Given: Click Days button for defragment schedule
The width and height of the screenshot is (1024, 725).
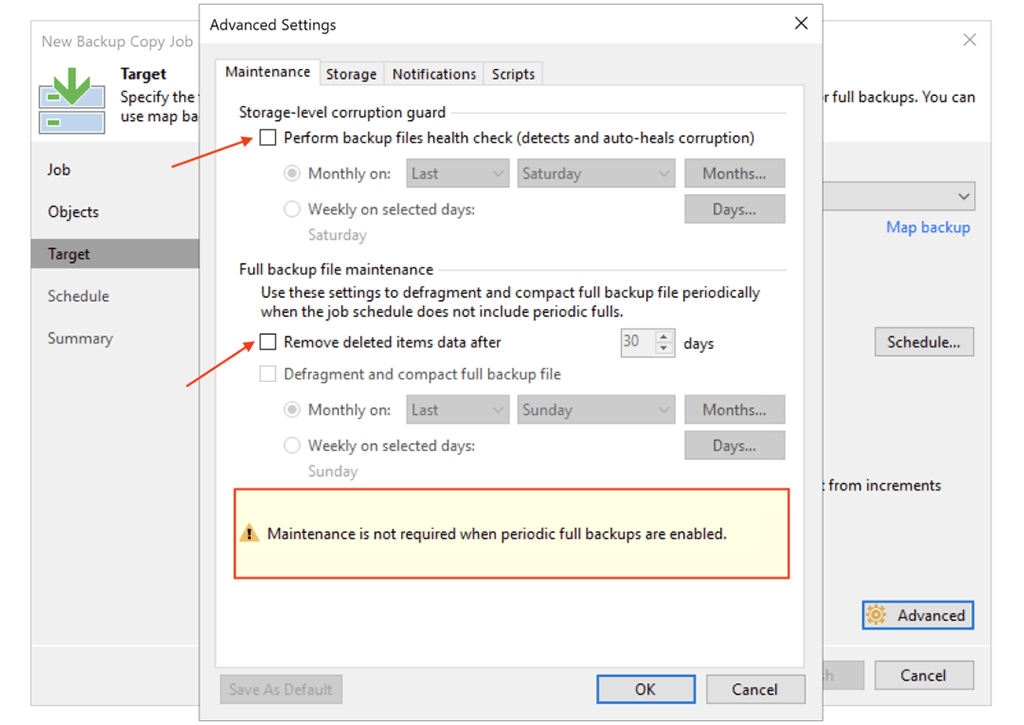Looking at the screenshot, I should click(735, 446).
